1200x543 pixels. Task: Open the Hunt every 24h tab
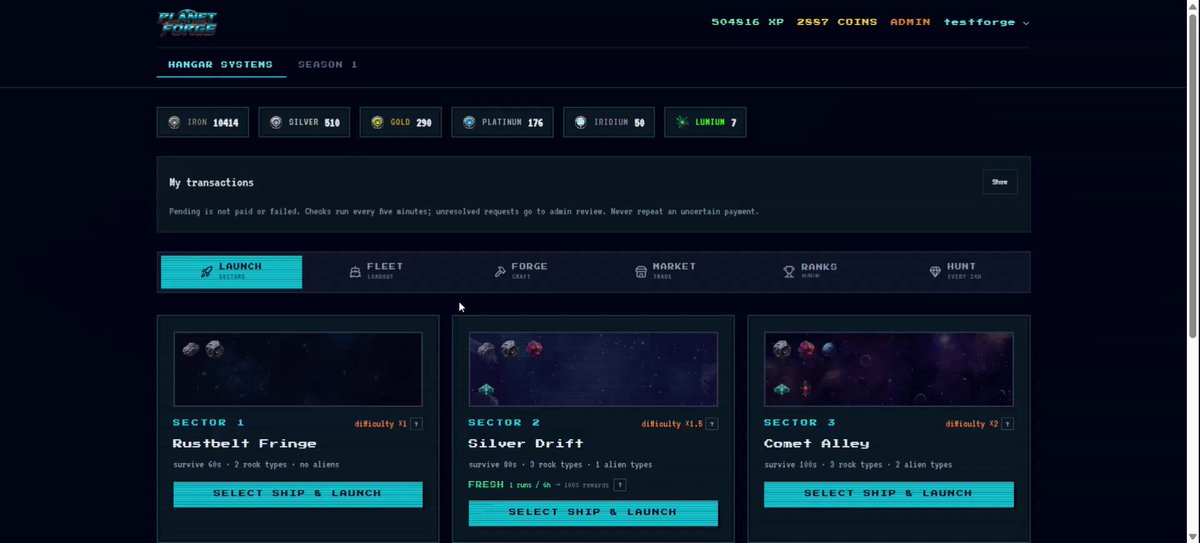tap(956, 271)
